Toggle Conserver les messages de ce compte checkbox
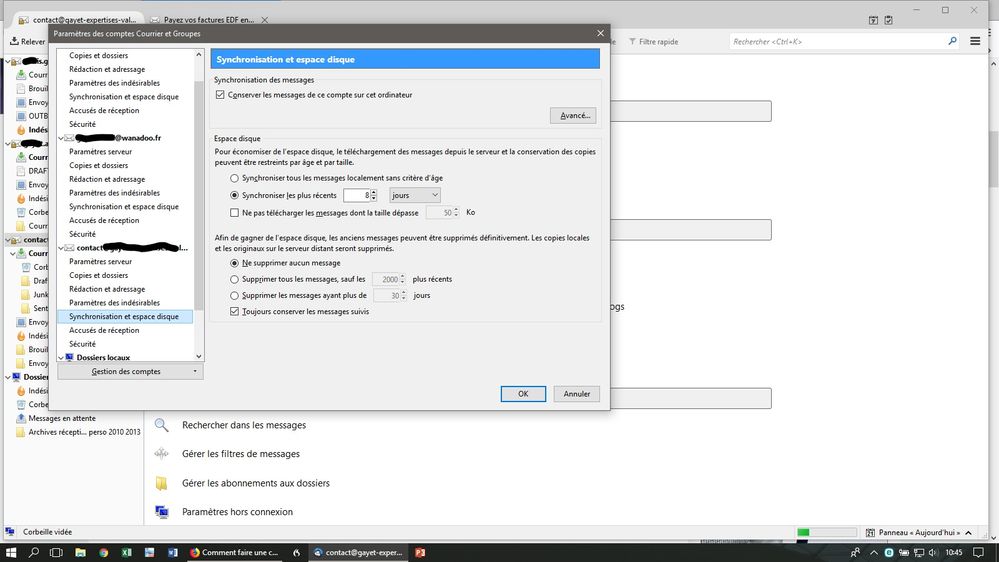The image size is (999, 562). [x=220, y=95]
